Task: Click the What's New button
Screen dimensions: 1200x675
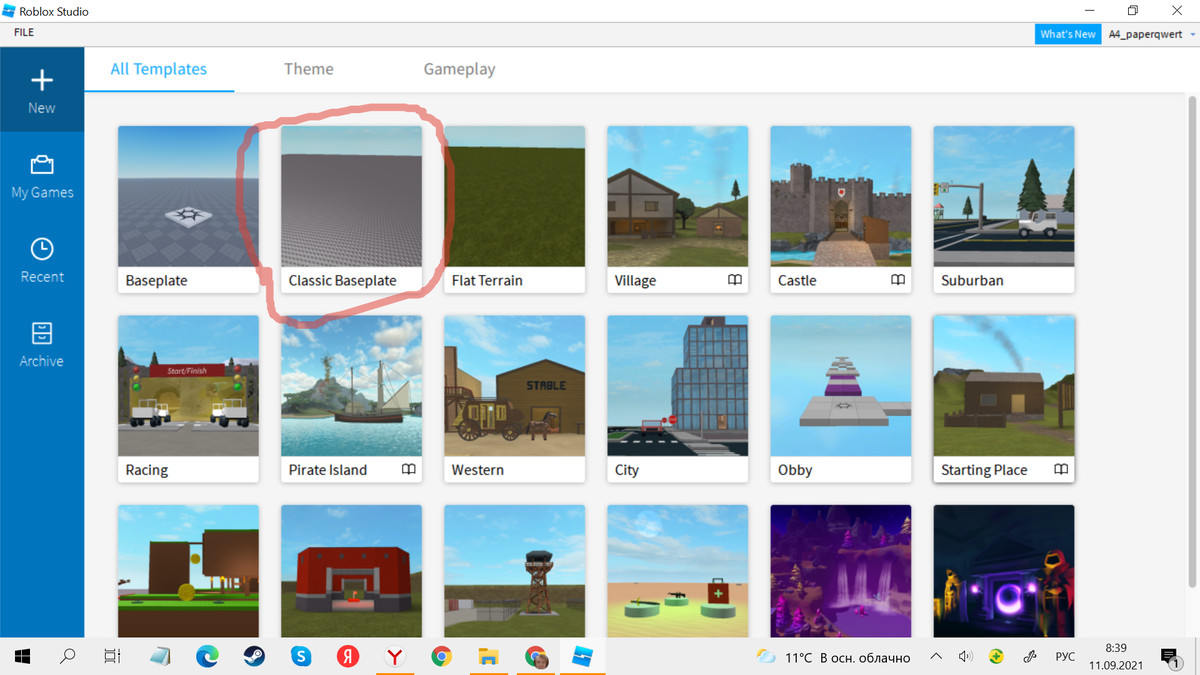Action: pyautogui.click(x=1067, y=33)
